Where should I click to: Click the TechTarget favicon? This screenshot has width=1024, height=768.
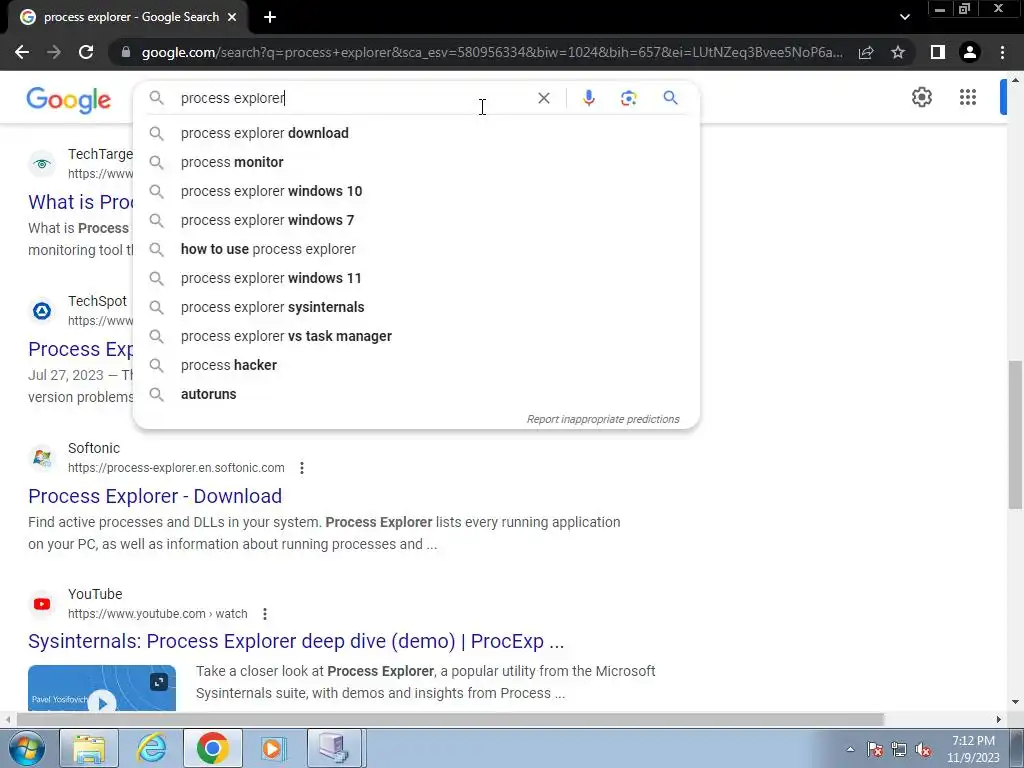[x=42, y=164]
